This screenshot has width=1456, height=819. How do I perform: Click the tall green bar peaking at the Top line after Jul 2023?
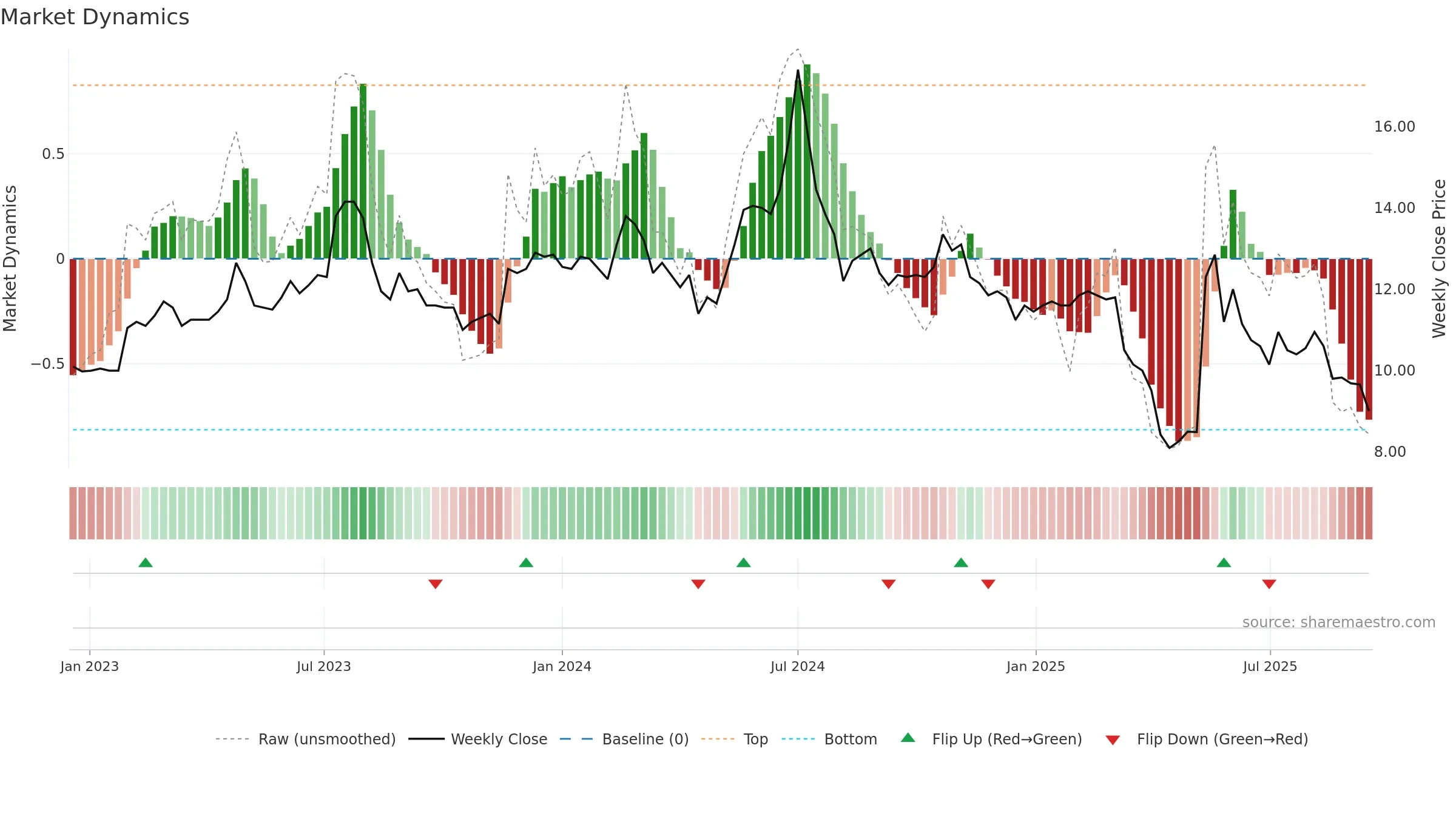(x=363, y=171)
